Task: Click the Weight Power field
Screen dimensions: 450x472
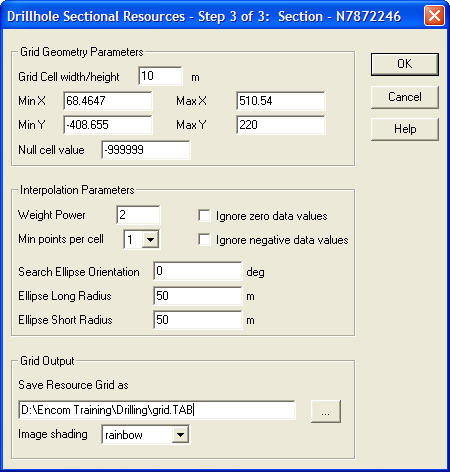Action: point(138,215)
